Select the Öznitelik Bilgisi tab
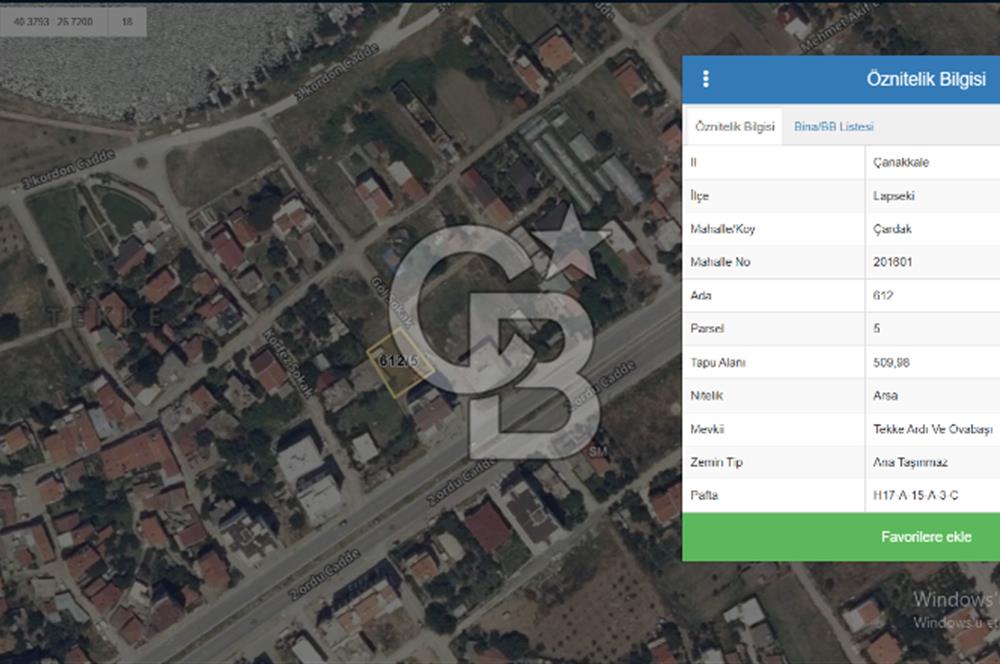 click(x=735, y=126)
